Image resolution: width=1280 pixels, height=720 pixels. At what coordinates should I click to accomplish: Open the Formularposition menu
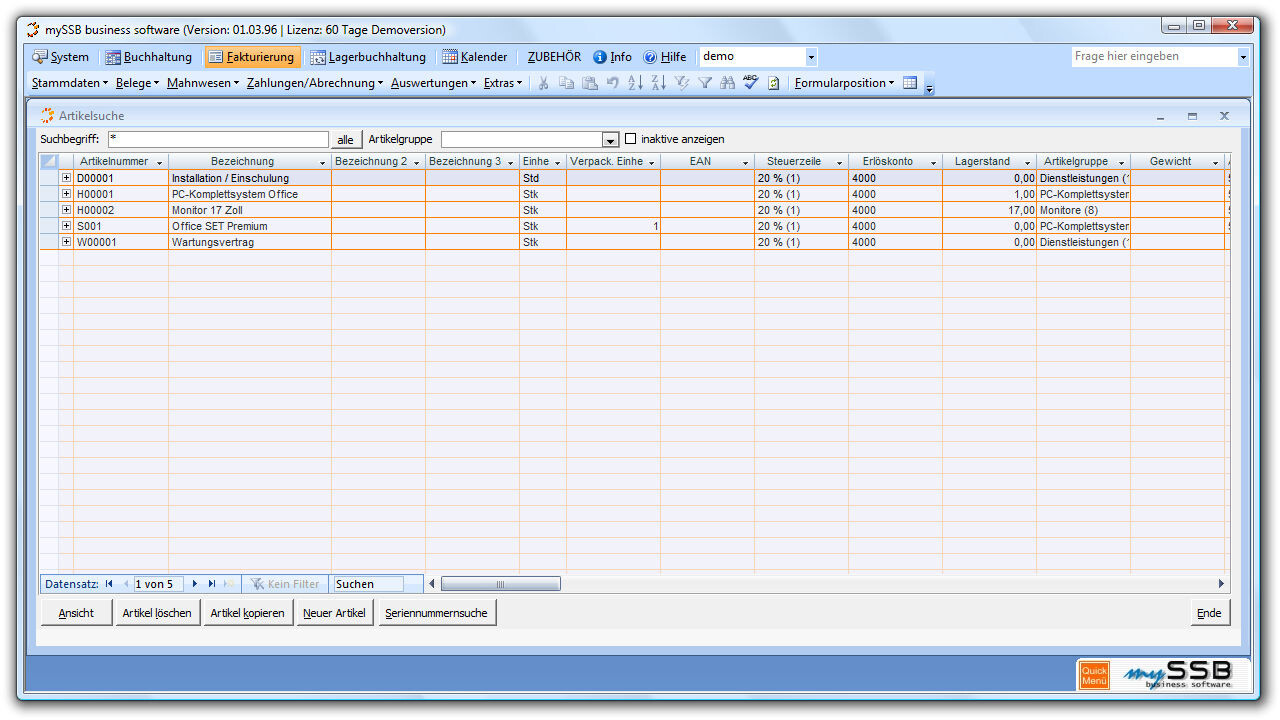pos(844,83)
